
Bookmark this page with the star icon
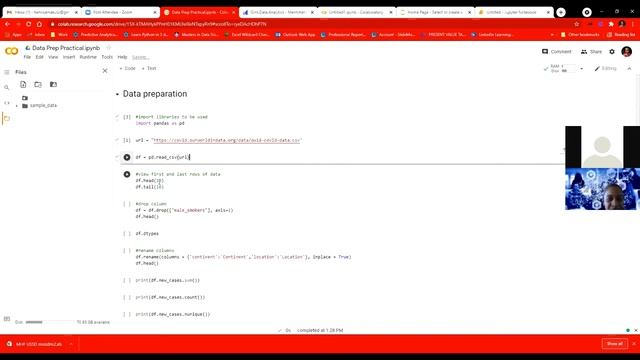(x=576, y=24)
